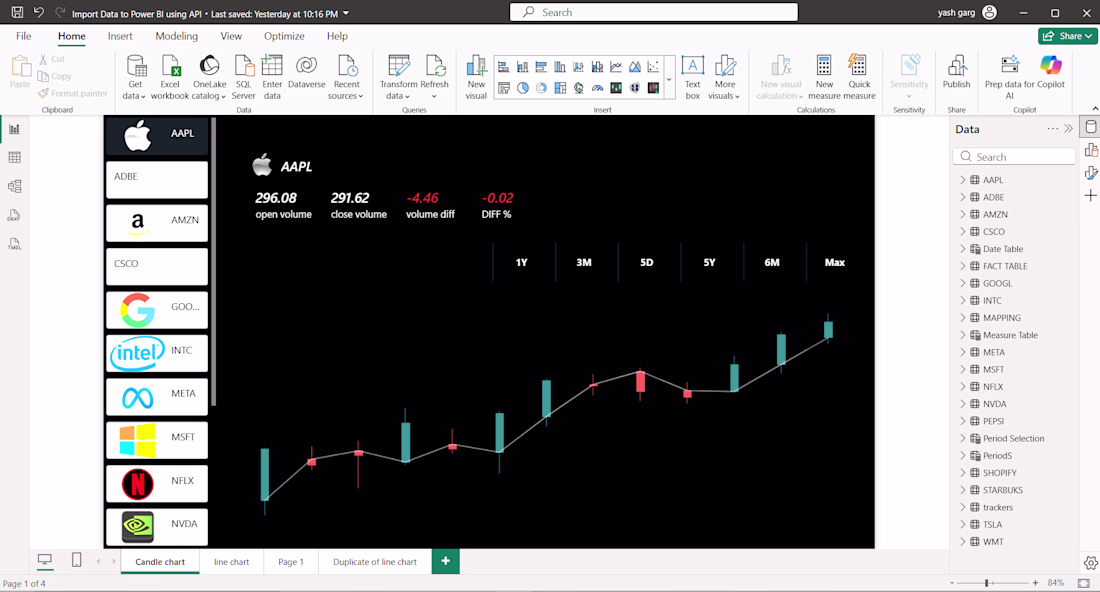Open the Insert ribbon tab
This screenshot has height=592, width=1100.
pyautogui.click(x=120, y=36)
